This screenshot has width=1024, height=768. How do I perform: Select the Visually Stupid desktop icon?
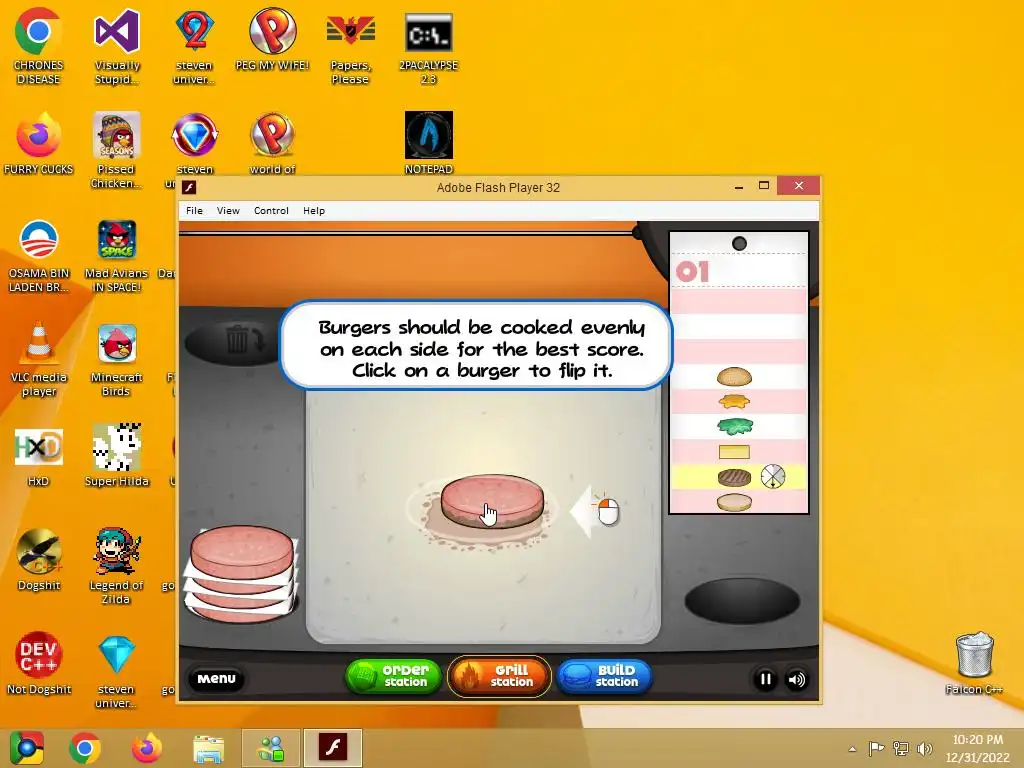pos(117,47)
